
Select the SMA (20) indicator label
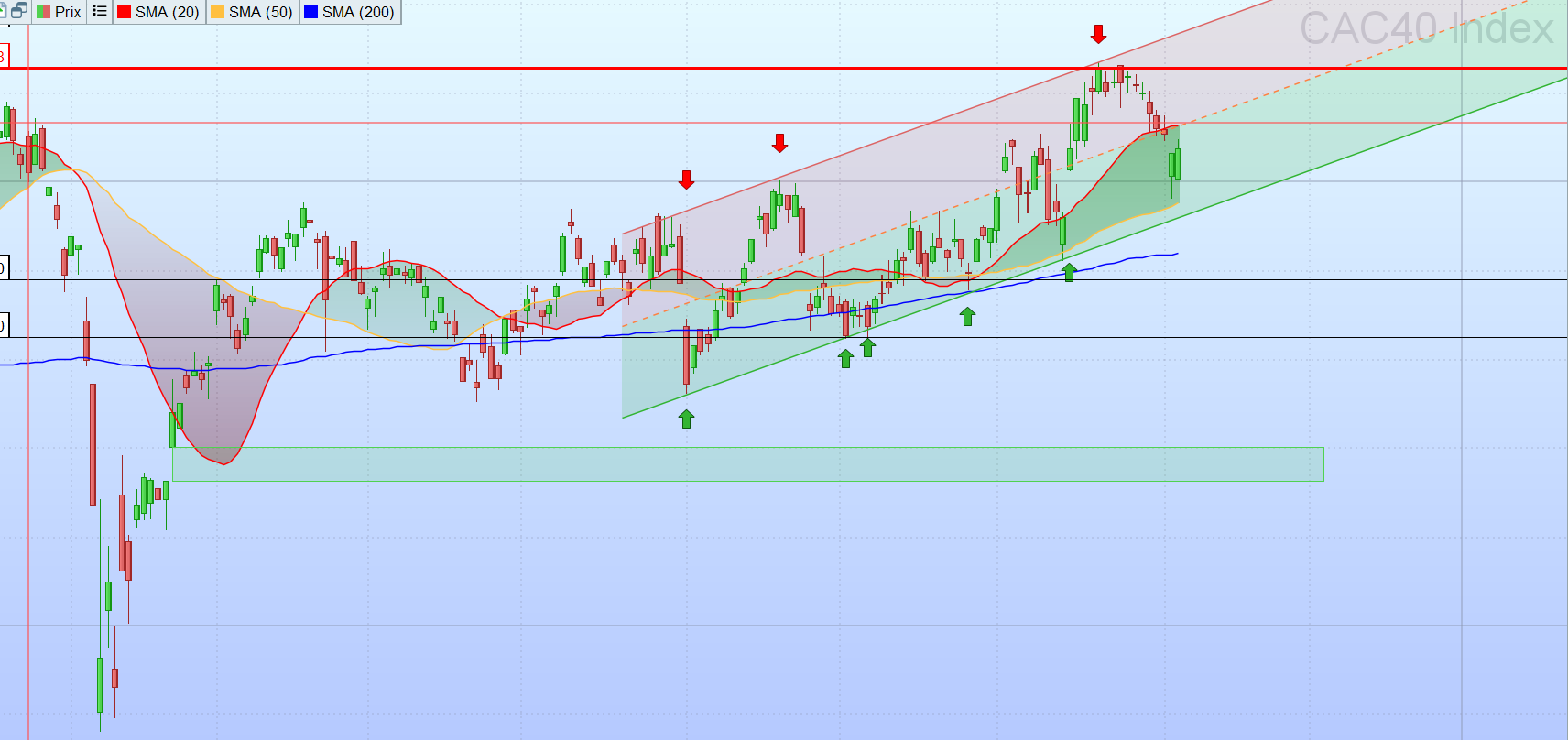point(167,12)
